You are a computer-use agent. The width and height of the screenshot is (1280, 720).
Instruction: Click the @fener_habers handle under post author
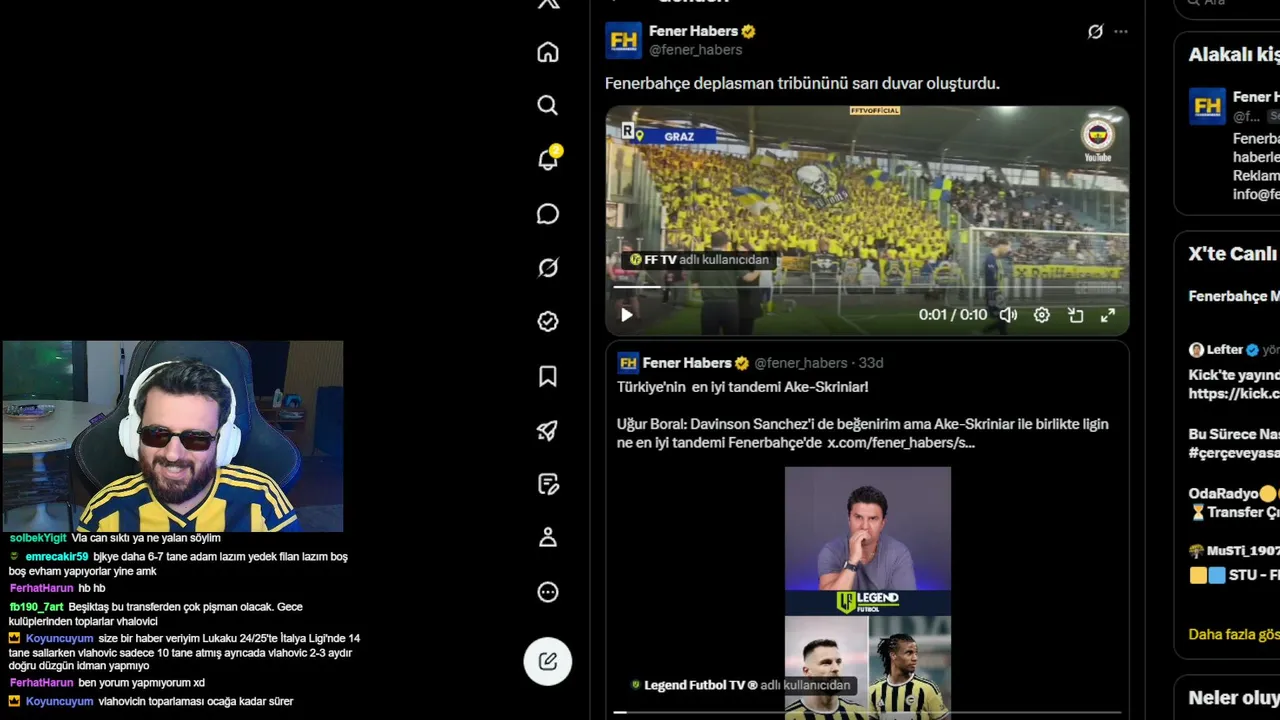tap(696, 50)
